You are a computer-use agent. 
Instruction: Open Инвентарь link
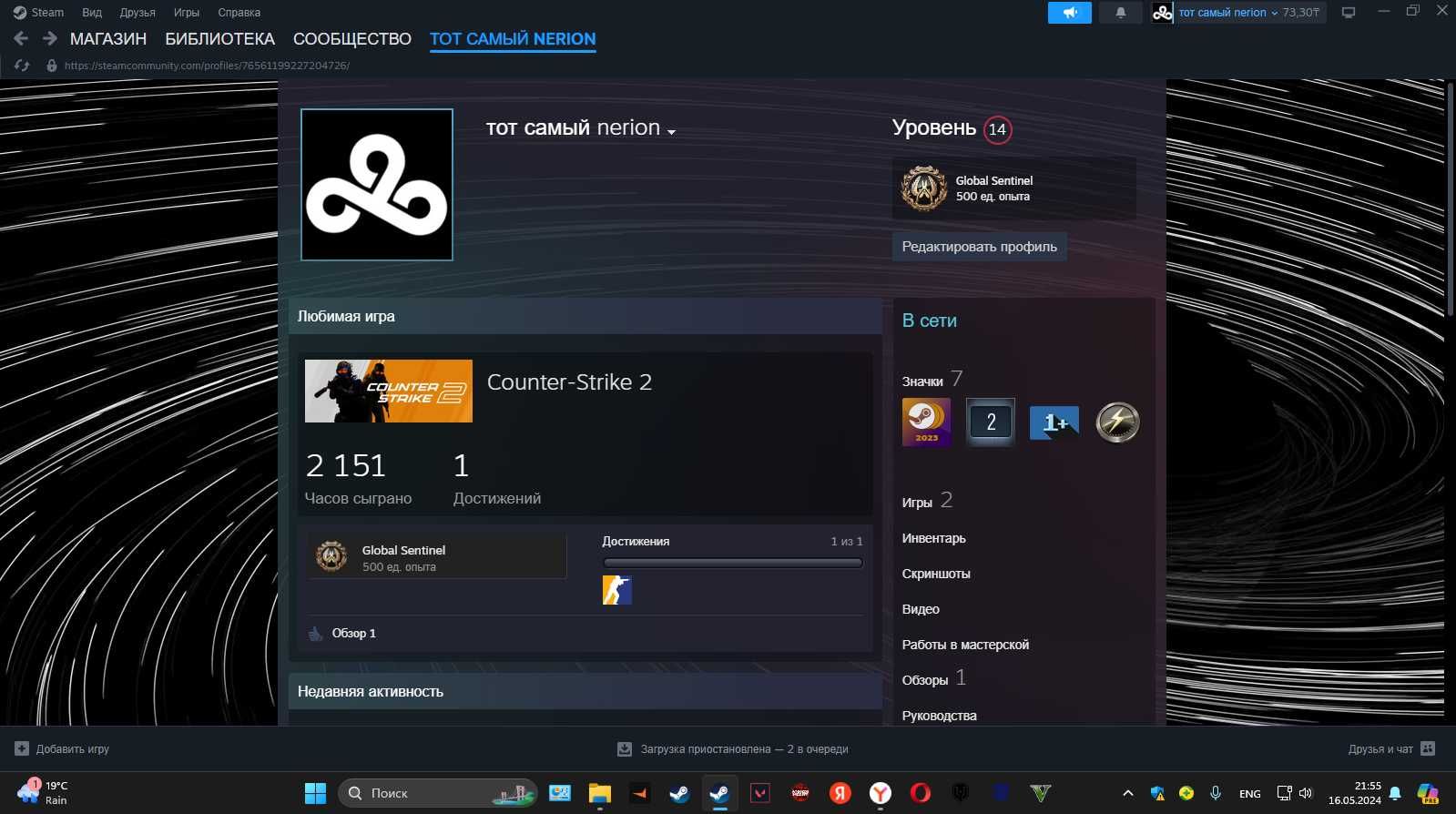tap(933, 538)
